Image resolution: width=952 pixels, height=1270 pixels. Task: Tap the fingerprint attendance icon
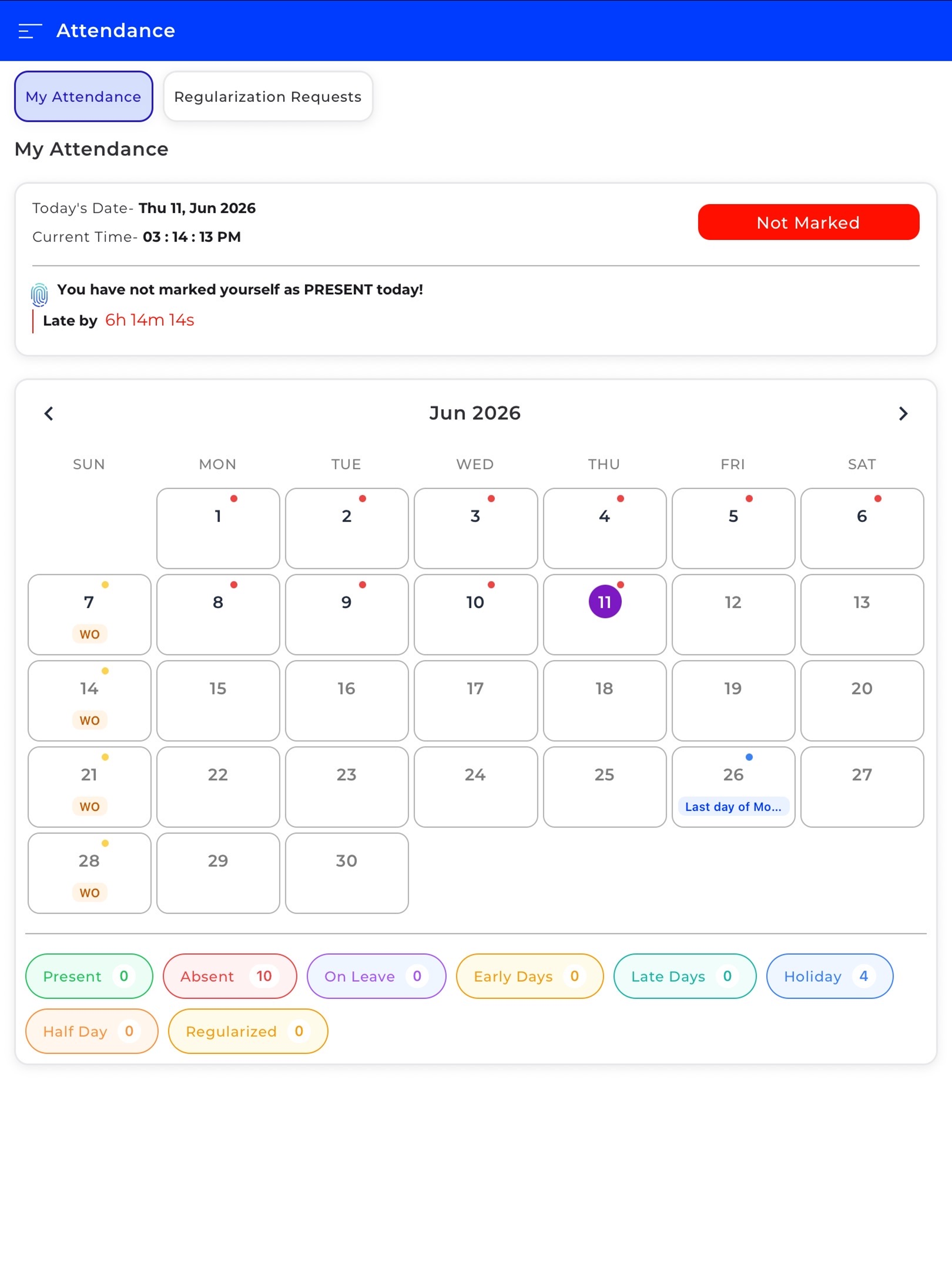click(39, 295)
